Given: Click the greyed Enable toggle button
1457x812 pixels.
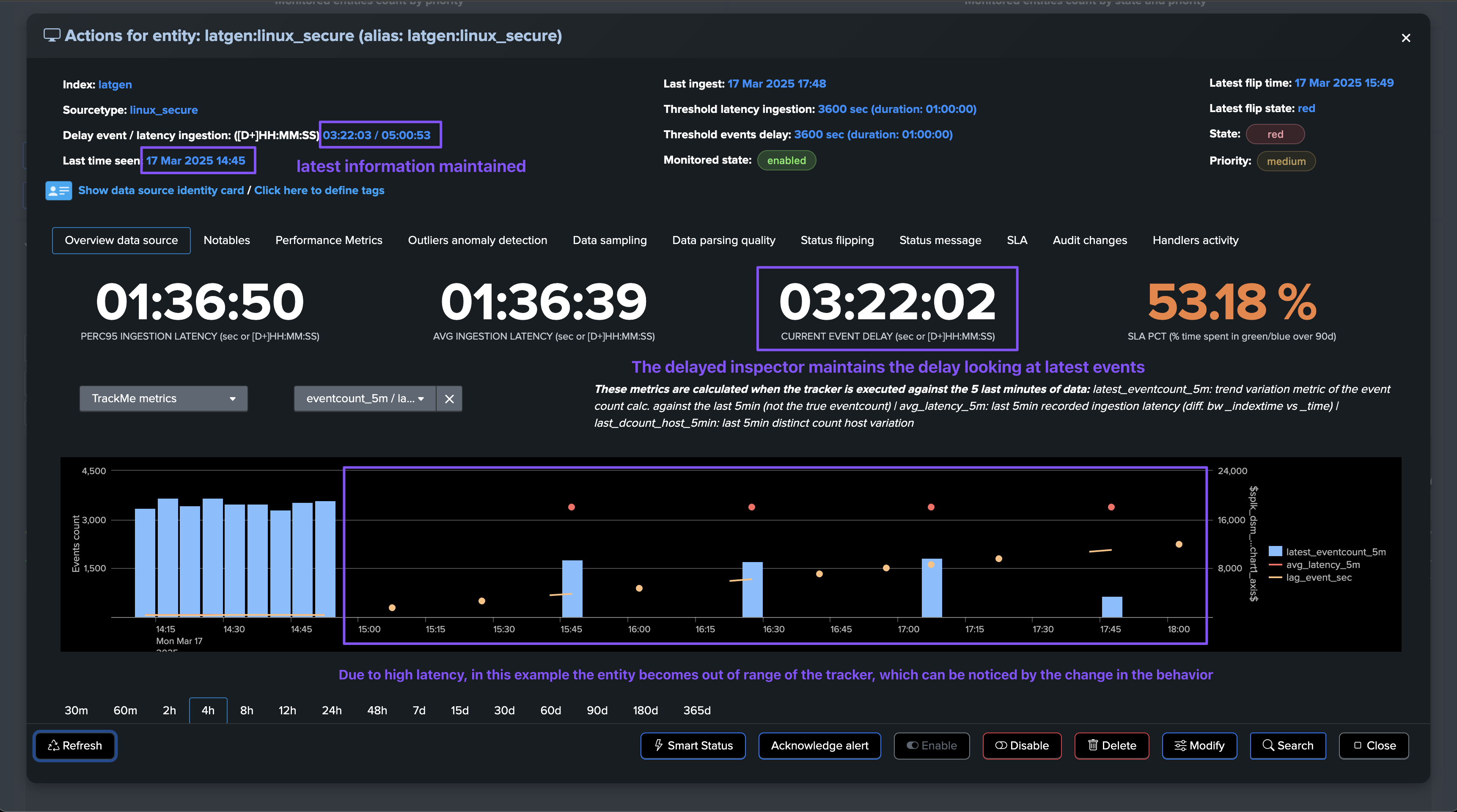Looking at the screenshot, I should pos(932,746).
